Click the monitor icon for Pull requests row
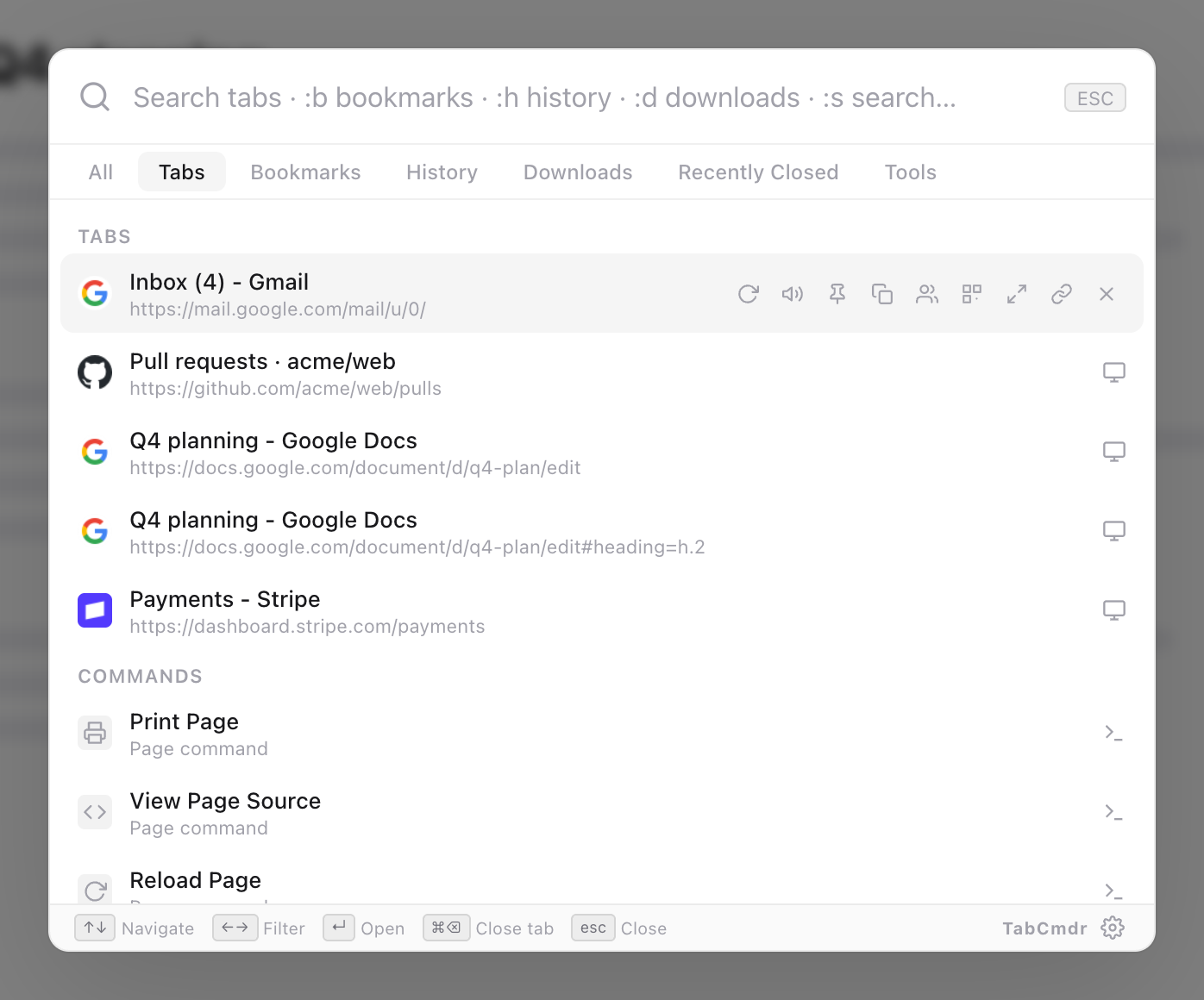 coord(1114,372)
